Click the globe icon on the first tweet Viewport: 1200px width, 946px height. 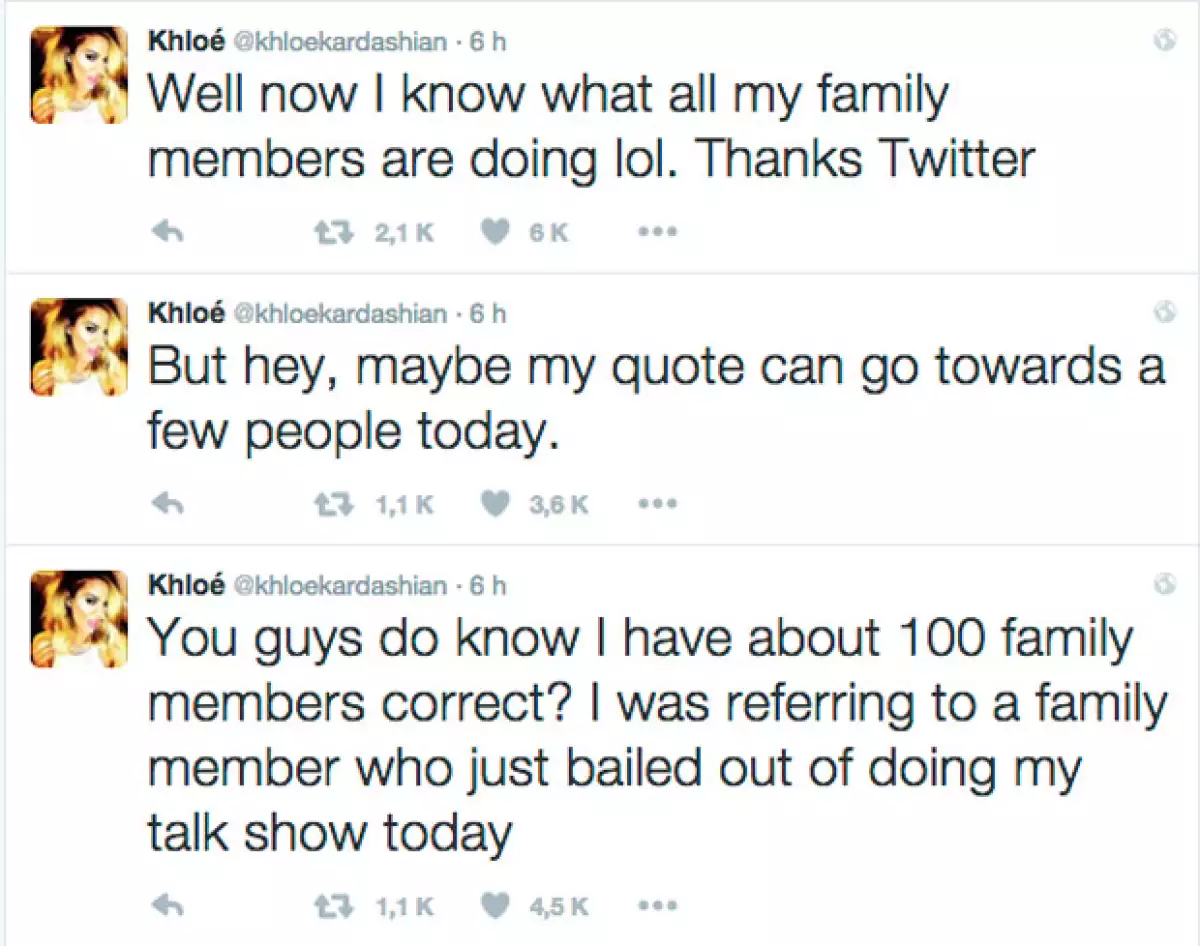1164,43
